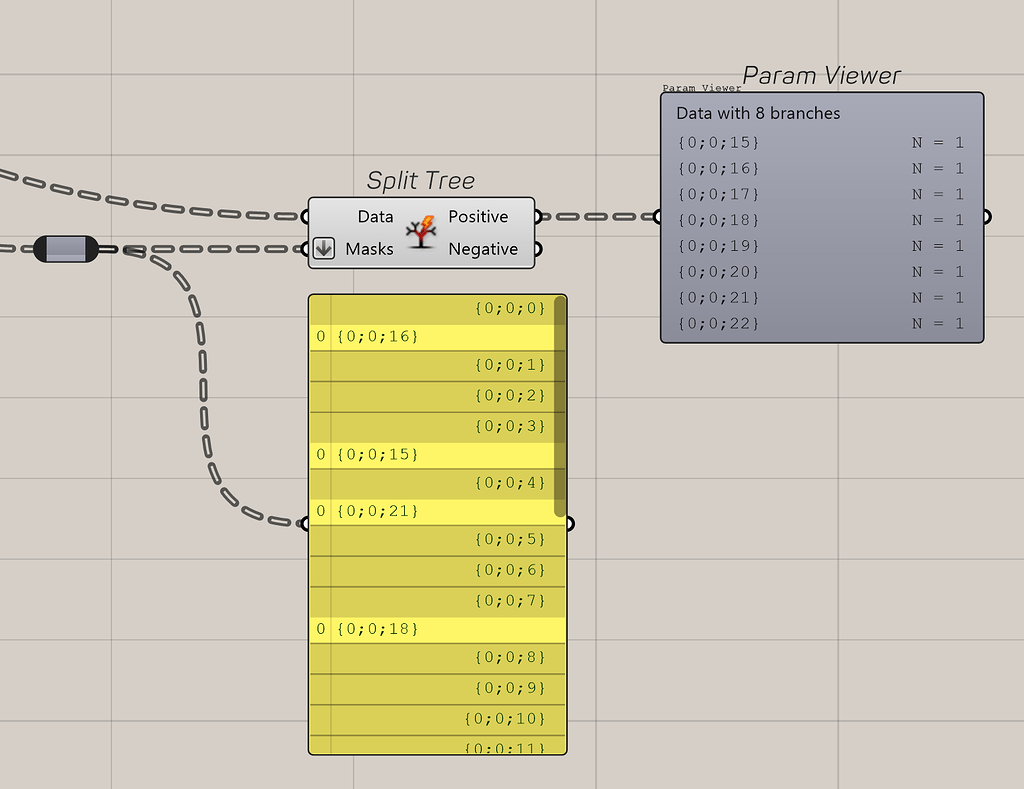Click the Split Tree name label

(x=421, y=181)
